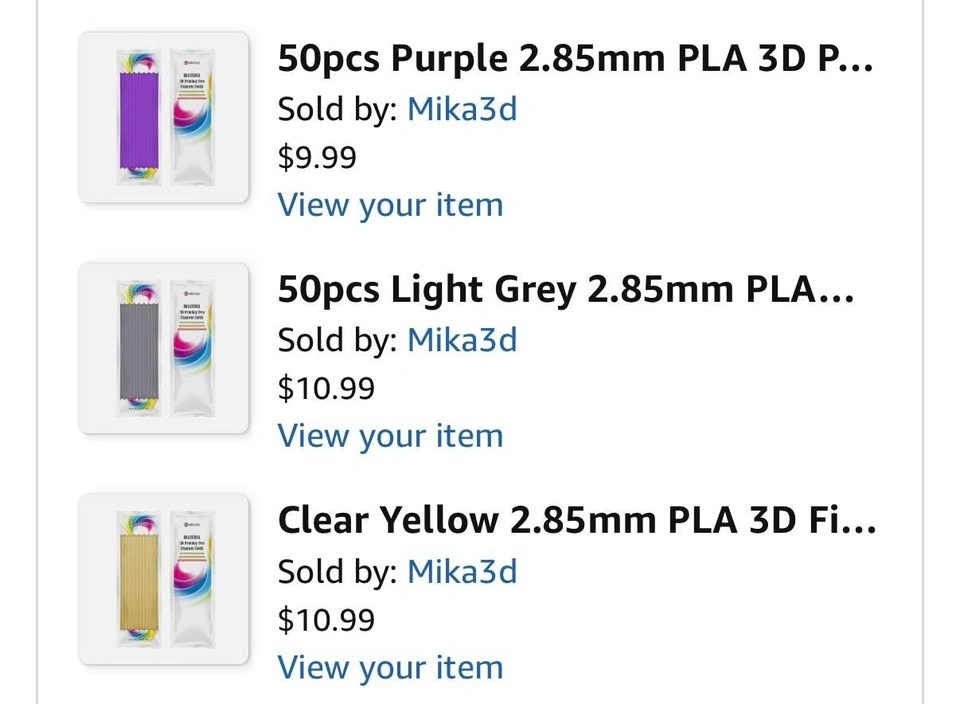Click the grey filament sticks in the image
960x704 pixels.
tap(141, 348)
